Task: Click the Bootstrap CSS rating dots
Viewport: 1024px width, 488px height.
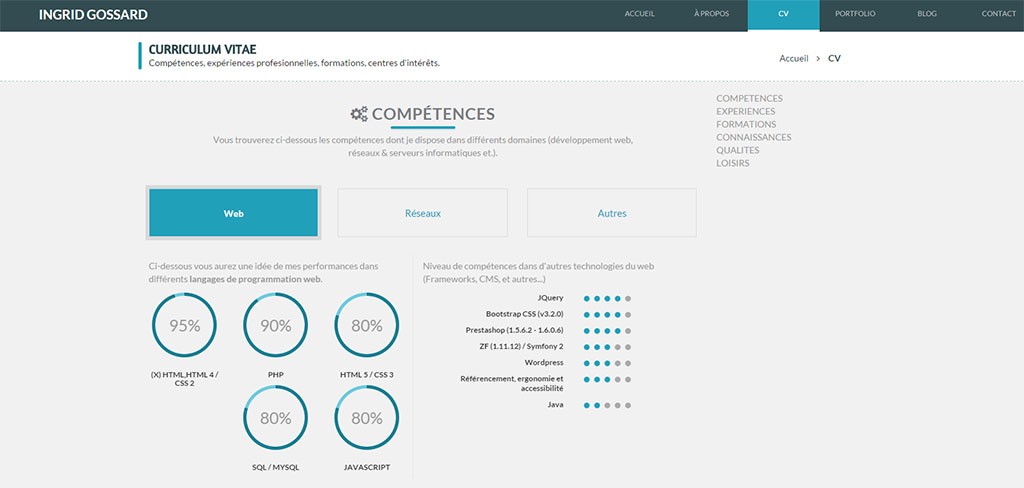Action: [x=607, y=314]
